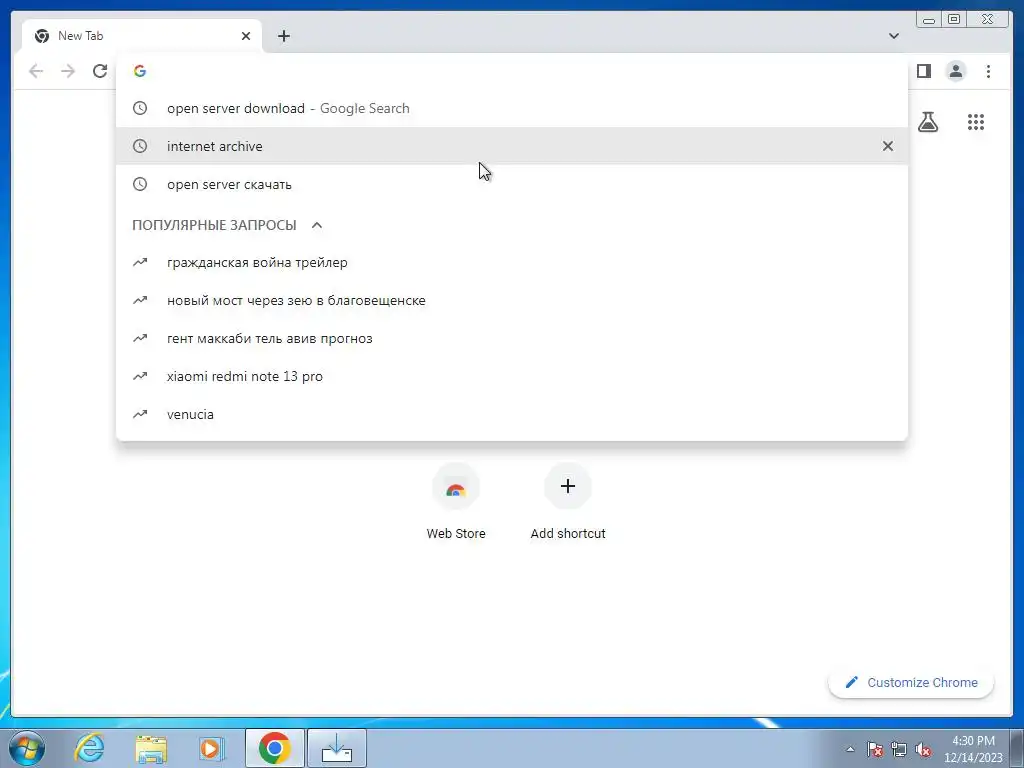Toggle the Chrome side panel icon

click(923, 71)
